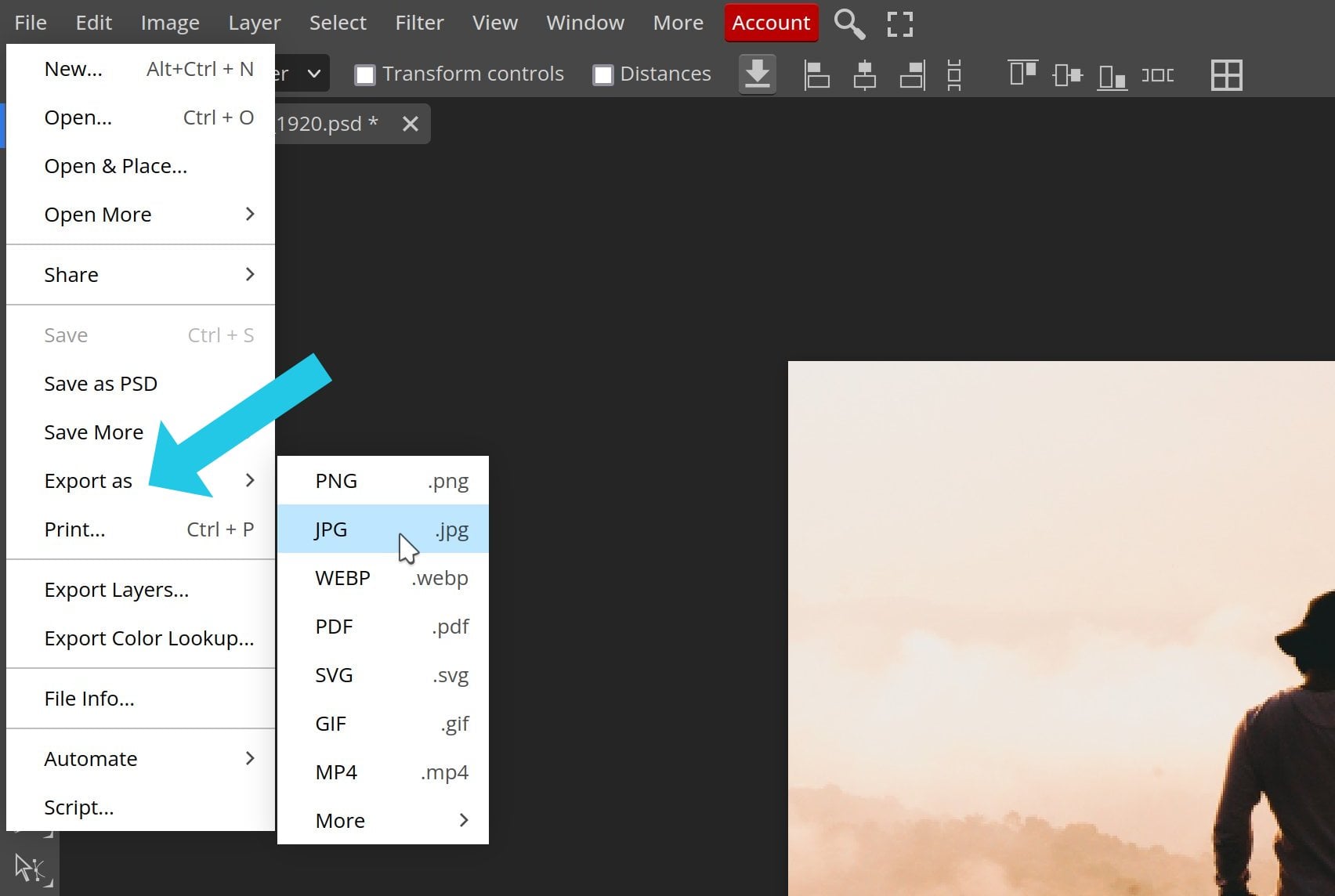Image resolution: width=1335 pixels, height=896 pixels.
Task: Expand the Export as submenu
Action: 89,480
